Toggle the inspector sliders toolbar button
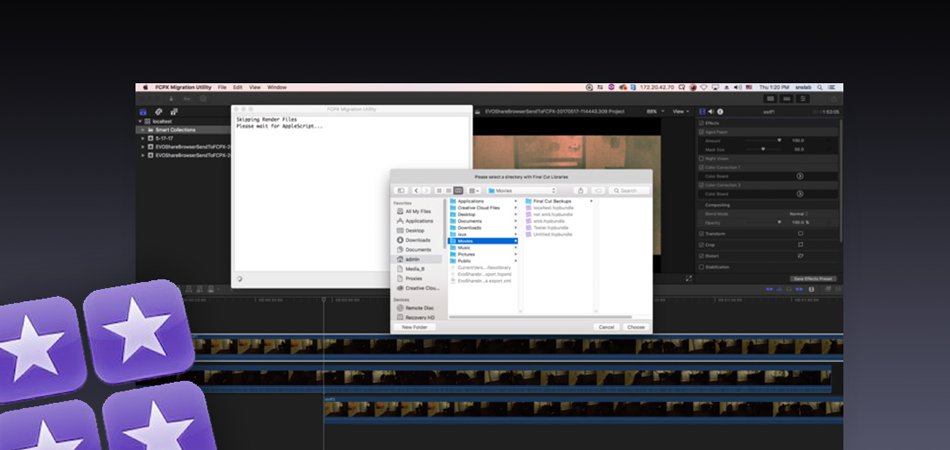 pos(803,99)
